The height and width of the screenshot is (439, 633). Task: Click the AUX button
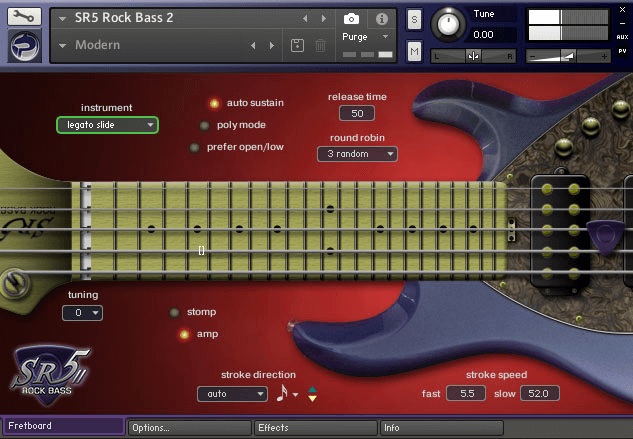(x=622, y=37)
